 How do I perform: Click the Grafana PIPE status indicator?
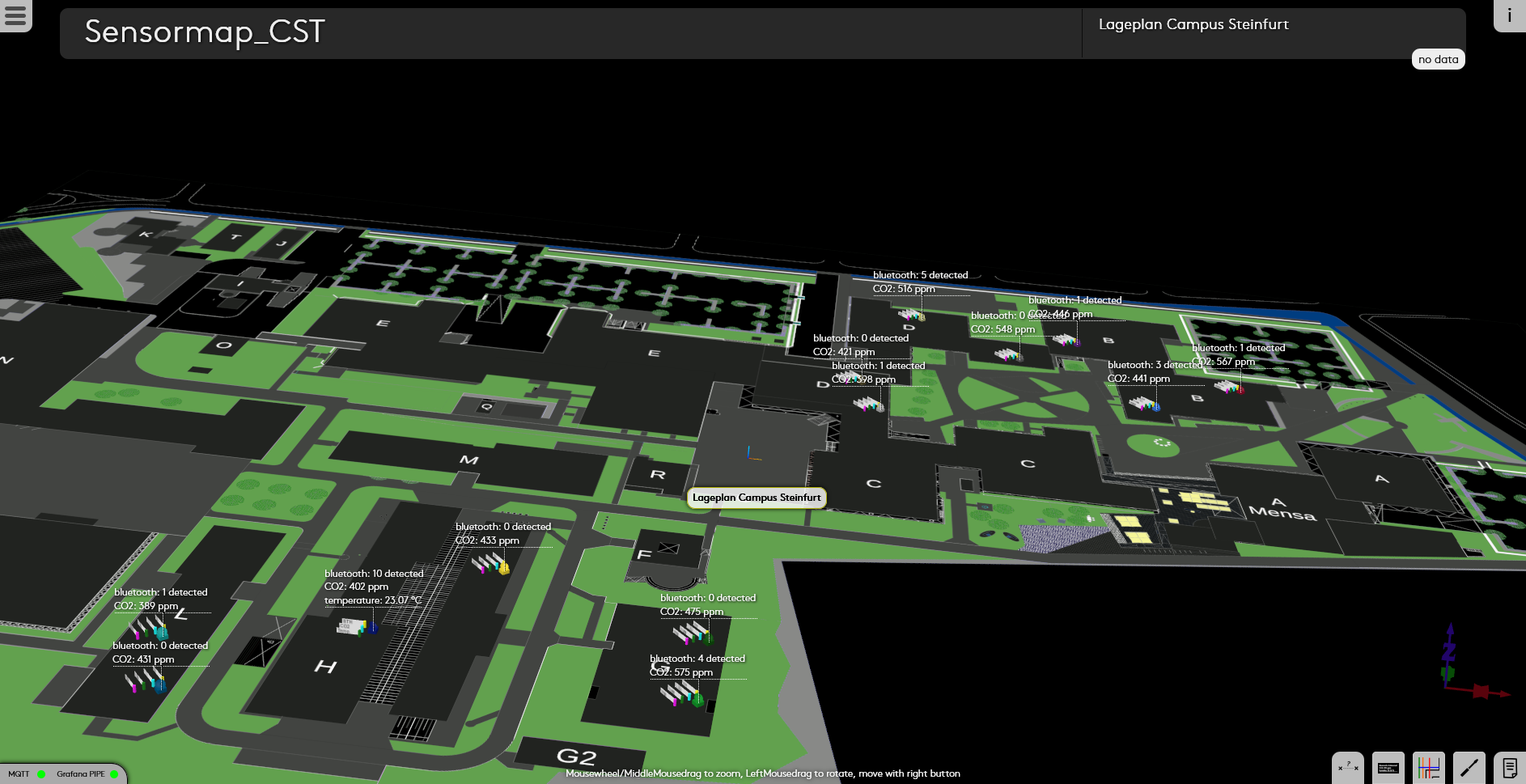tap(113, 774)
